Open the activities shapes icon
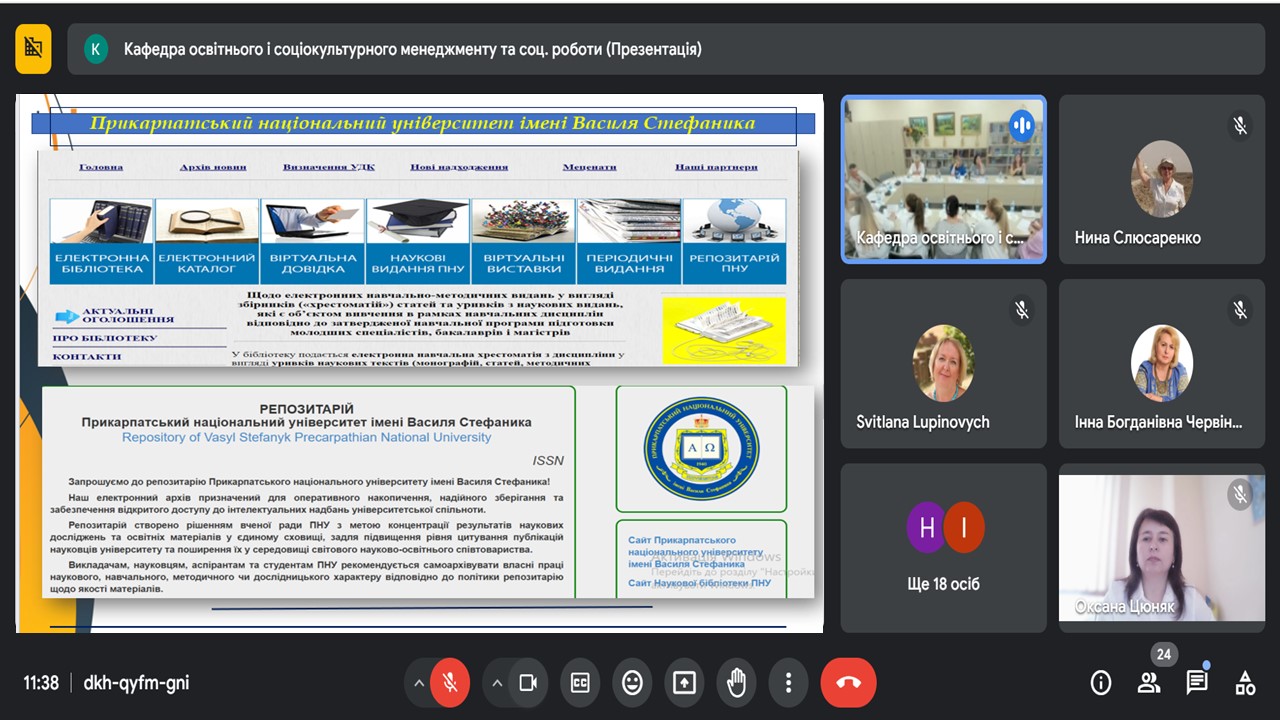Viewport: 1280px width, 720px height. click(1245, 683)
